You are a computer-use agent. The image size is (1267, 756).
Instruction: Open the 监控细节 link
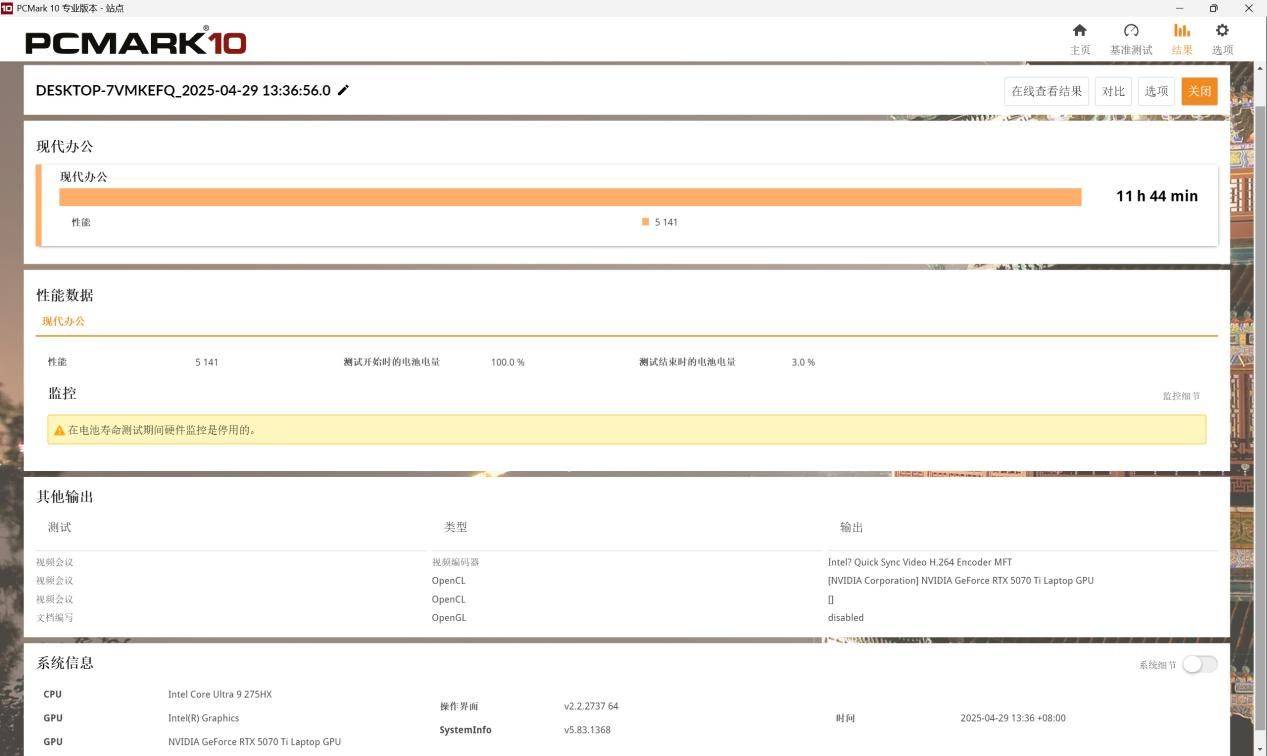click(x=1181, y=396)
